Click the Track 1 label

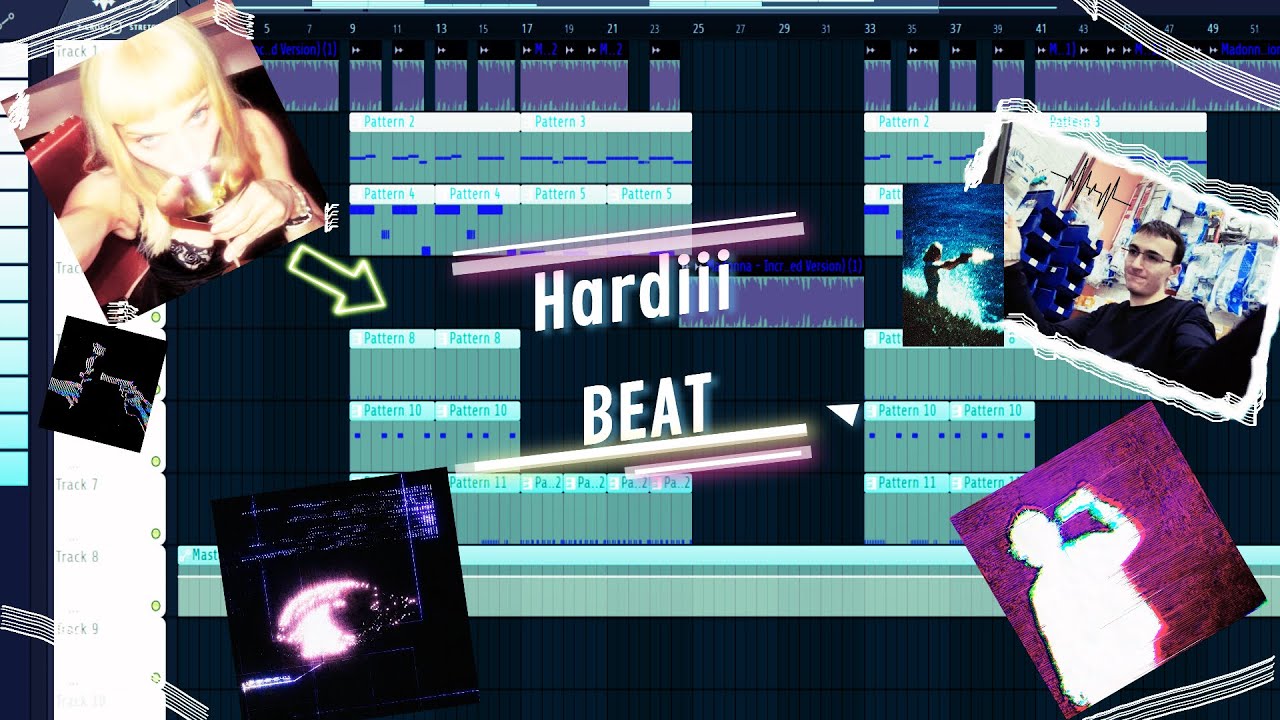(77, 50)
